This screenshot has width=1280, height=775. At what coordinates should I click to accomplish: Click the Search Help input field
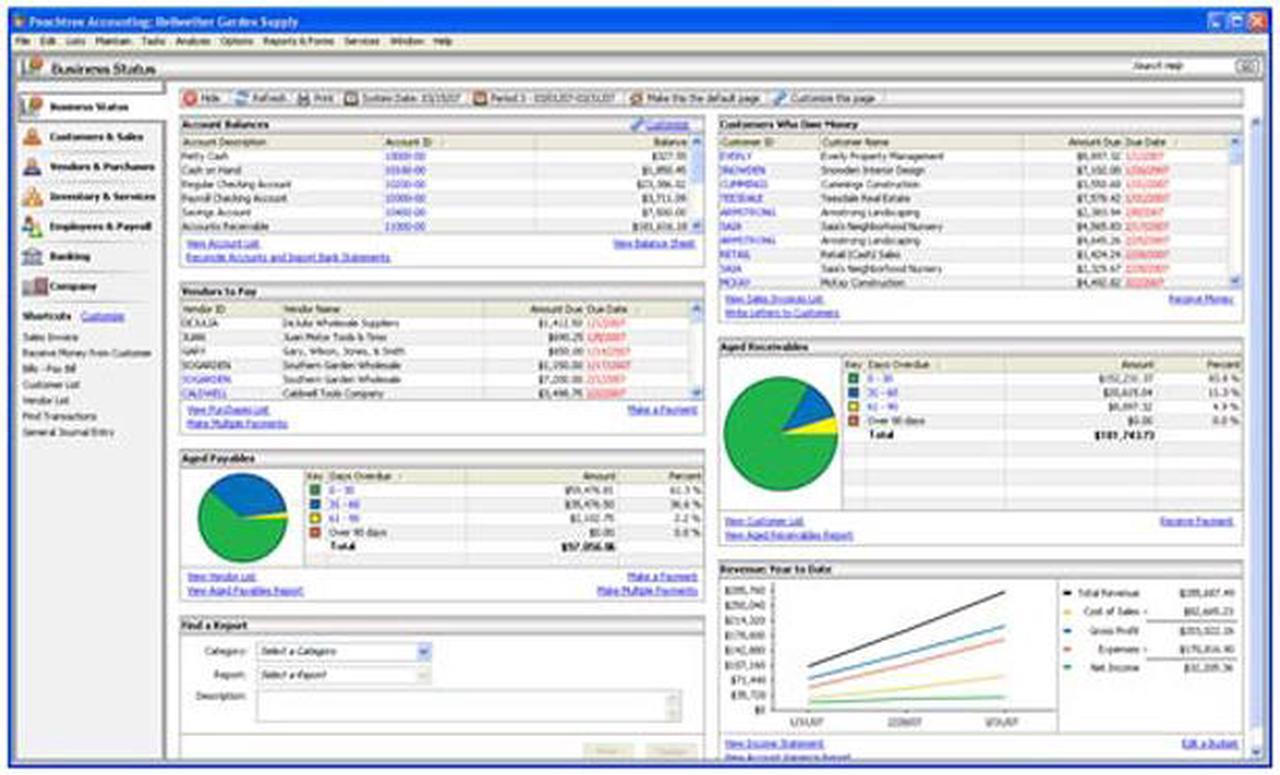[x=1182, y=66]
